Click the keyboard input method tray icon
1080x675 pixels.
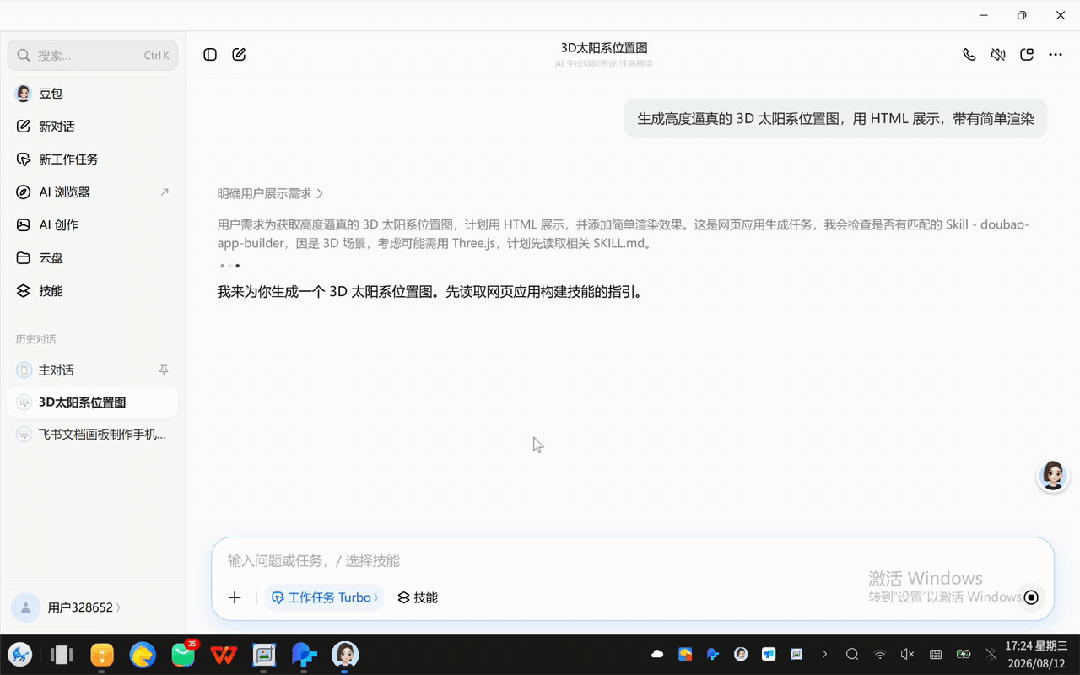935,654
